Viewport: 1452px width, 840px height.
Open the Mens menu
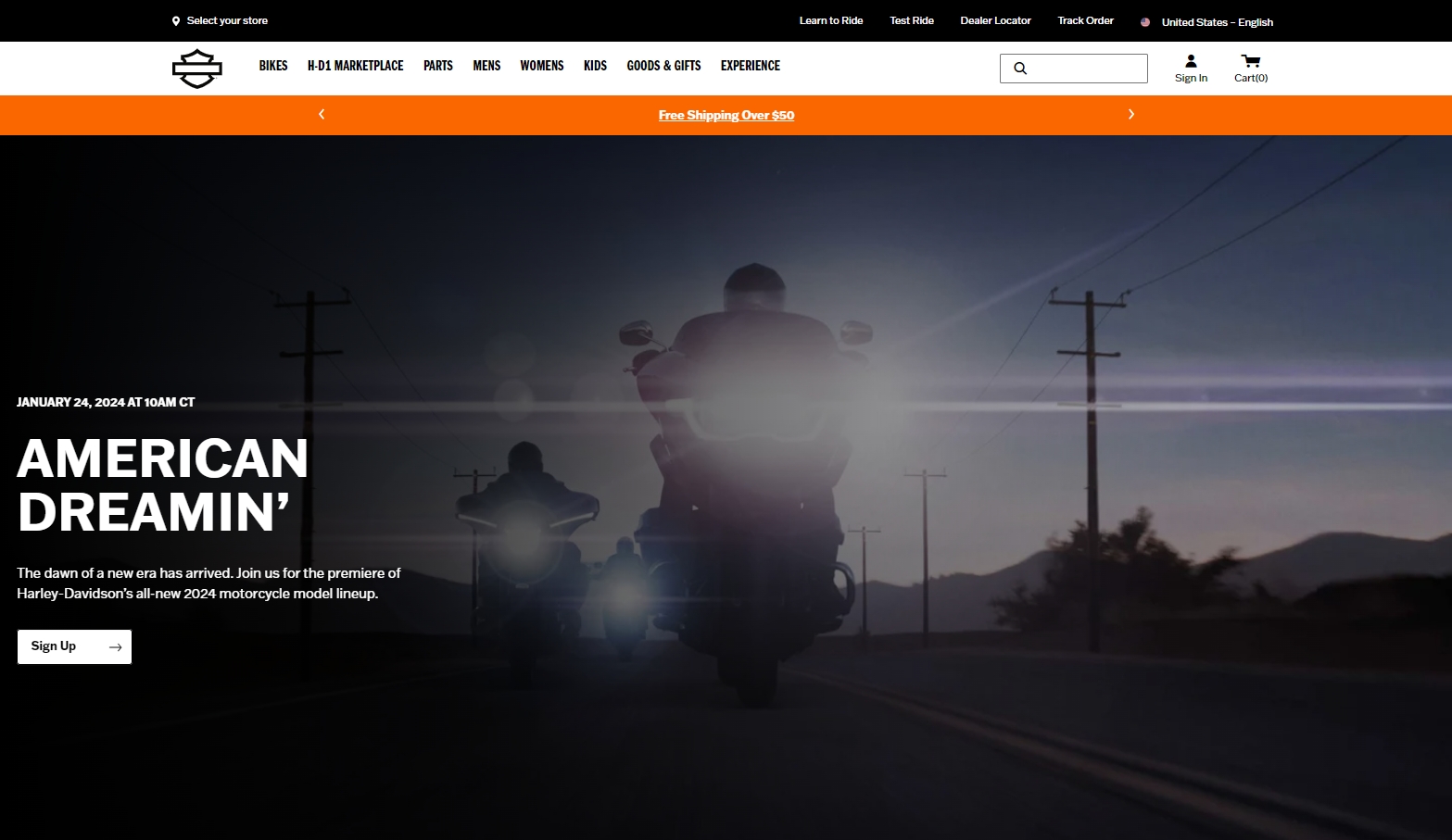[x=486, y=66]
